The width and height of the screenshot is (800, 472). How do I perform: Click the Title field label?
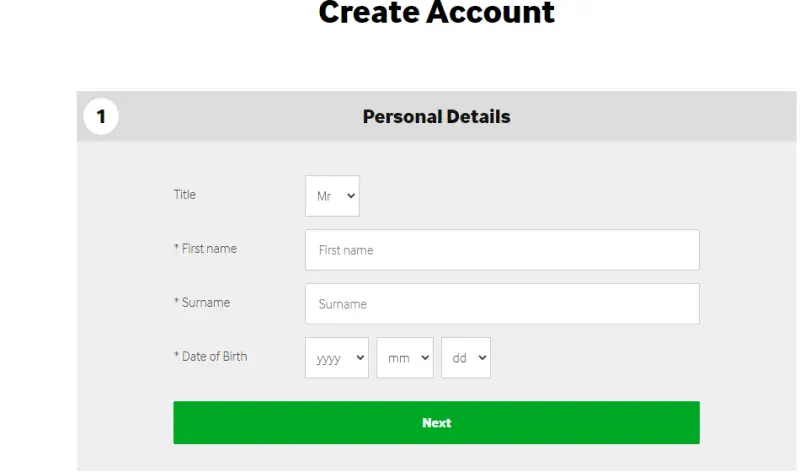point(185,195)
